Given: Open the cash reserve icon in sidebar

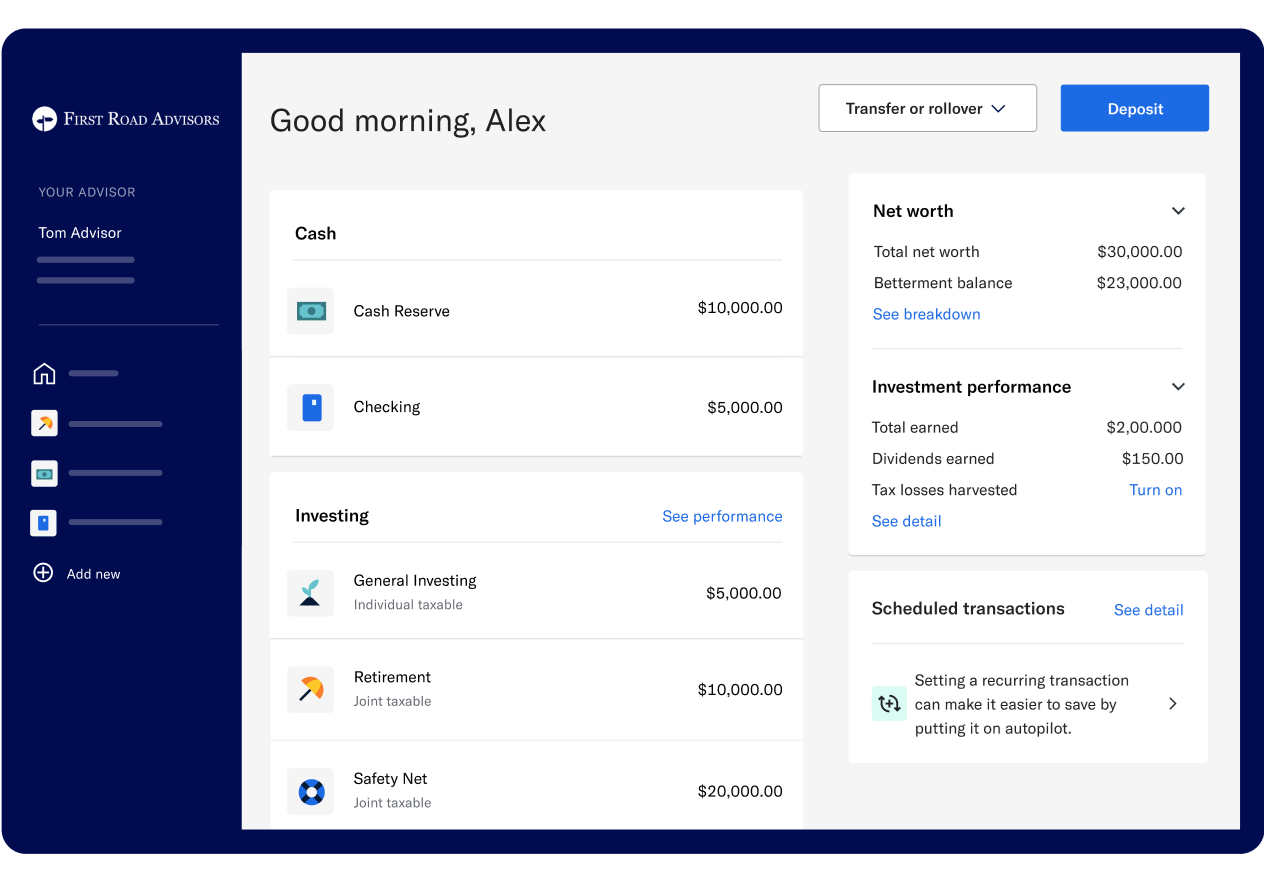Looking at the screenshot, I should [44, 473].
